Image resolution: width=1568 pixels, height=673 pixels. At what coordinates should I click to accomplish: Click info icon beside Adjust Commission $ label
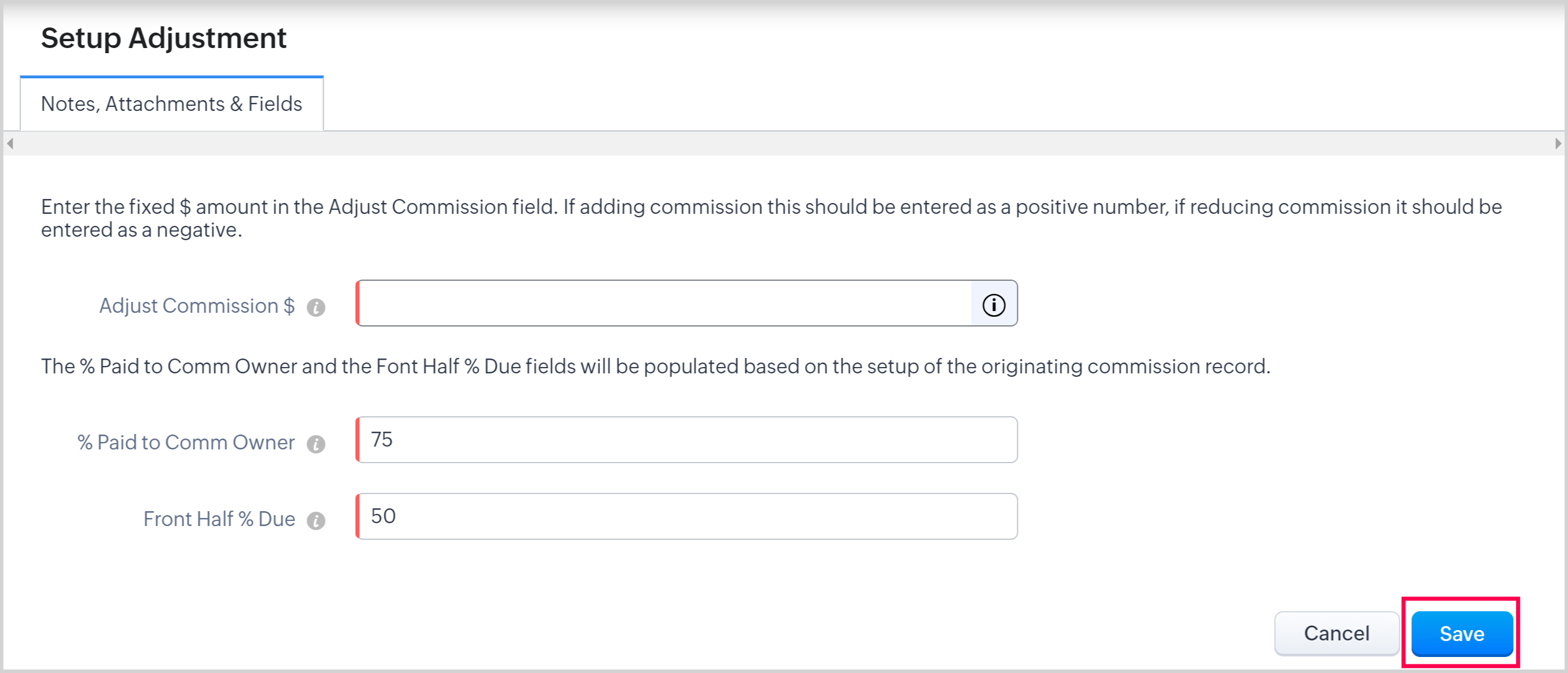pyautogui.click(x=315, y=307)
